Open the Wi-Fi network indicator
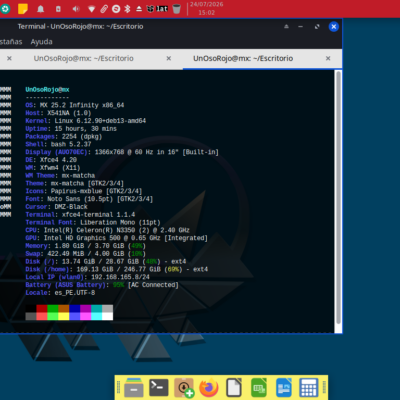The height and width of the screenshot is (400, 400). coord(92,9)
